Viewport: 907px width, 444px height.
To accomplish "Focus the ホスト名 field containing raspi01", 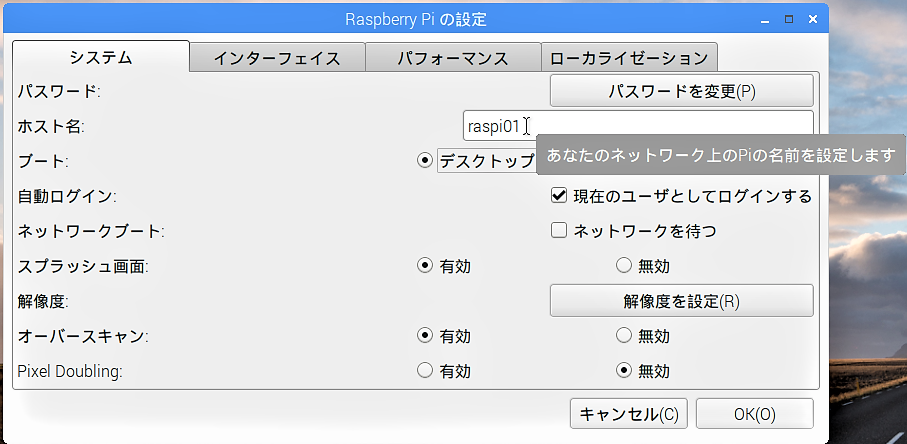I will (x=638, y=126).
